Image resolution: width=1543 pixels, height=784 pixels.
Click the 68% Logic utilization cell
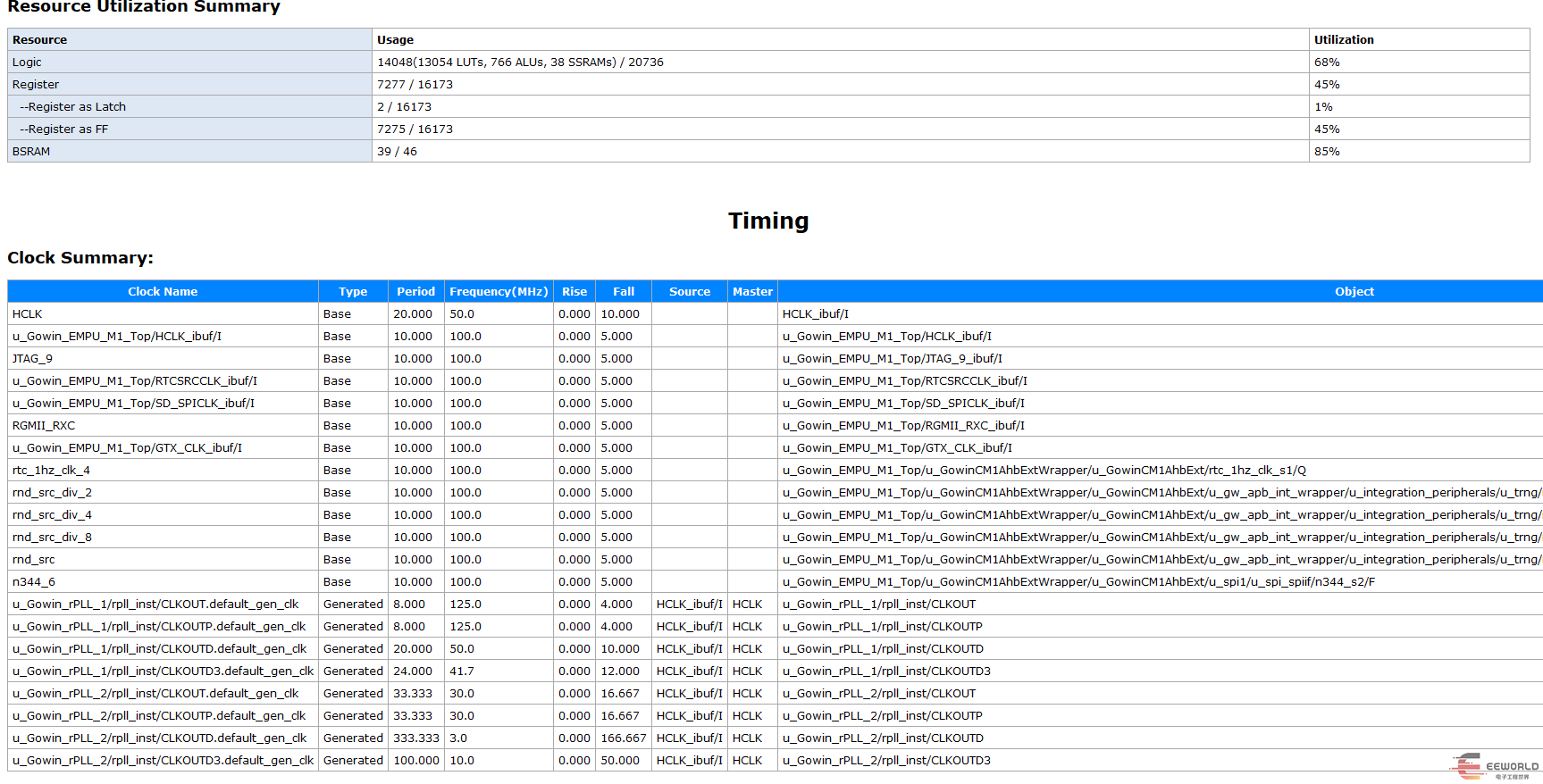coord(1419,62)
